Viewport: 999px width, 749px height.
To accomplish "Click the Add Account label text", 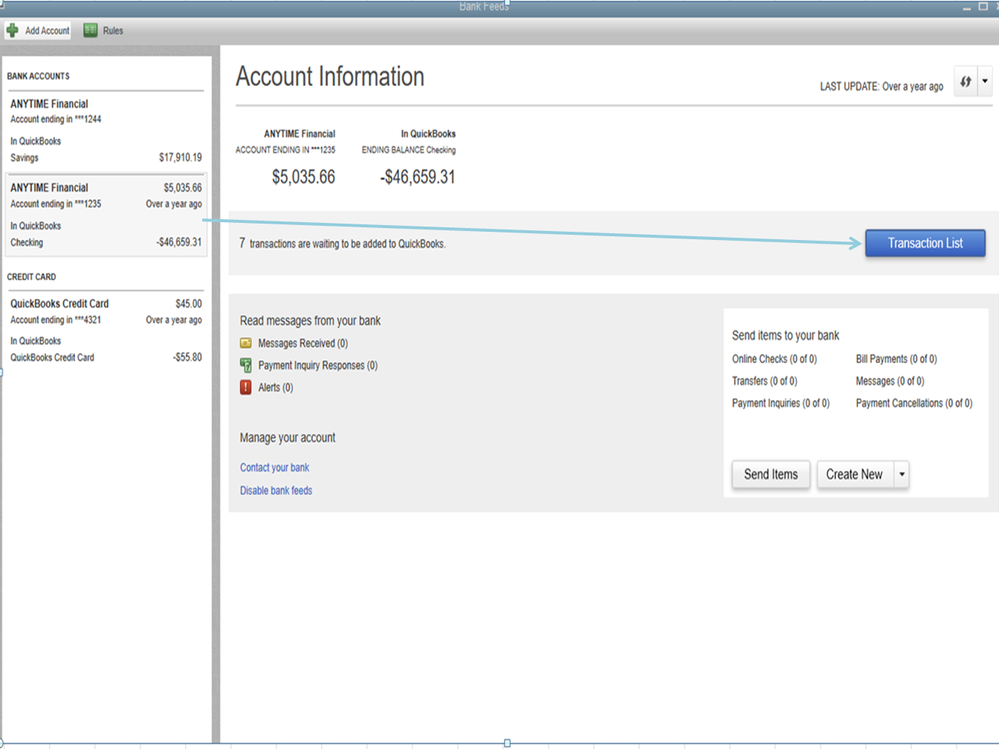I will pyautogui.click(x=47, y=31).
